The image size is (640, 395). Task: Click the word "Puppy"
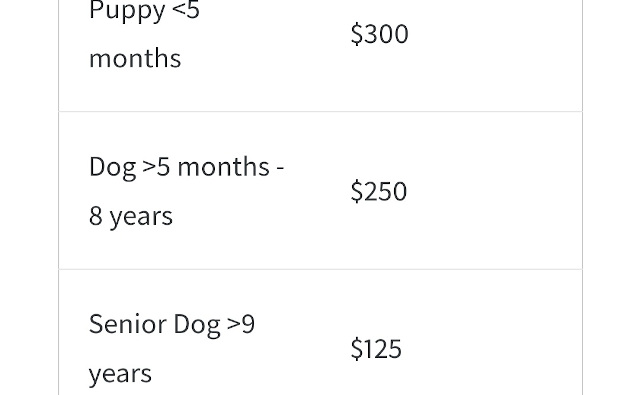click(127, 11)
